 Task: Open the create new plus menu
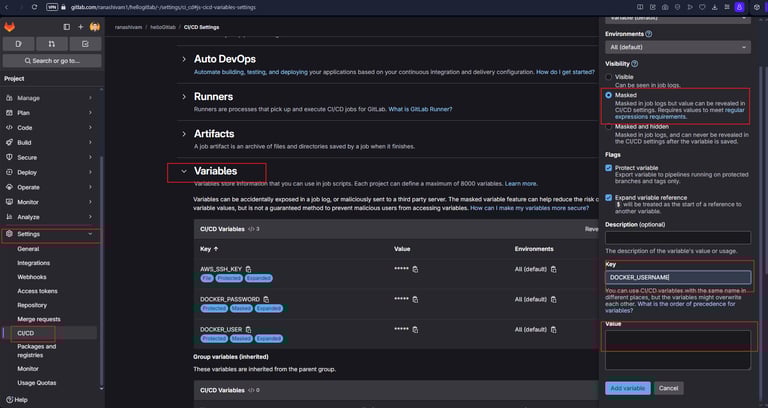[80, 27]
